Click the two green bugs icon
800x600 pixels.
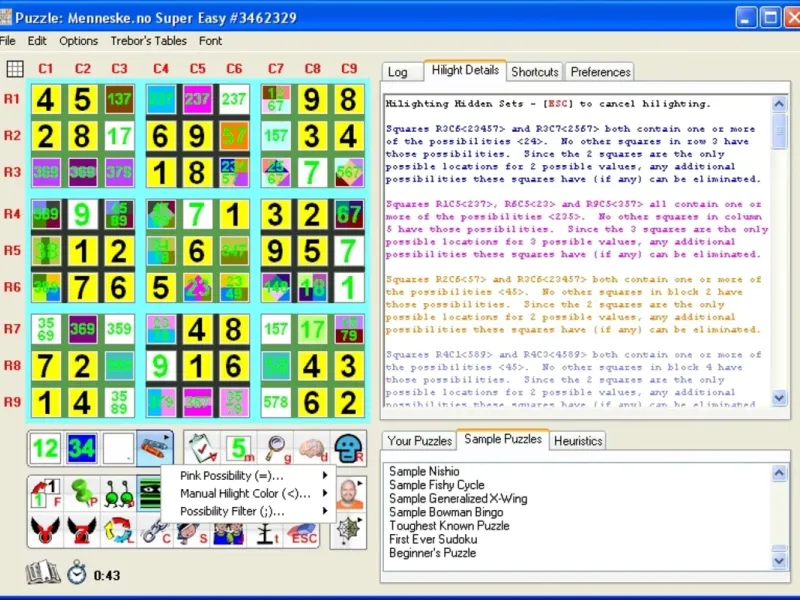tap(118, 493)
